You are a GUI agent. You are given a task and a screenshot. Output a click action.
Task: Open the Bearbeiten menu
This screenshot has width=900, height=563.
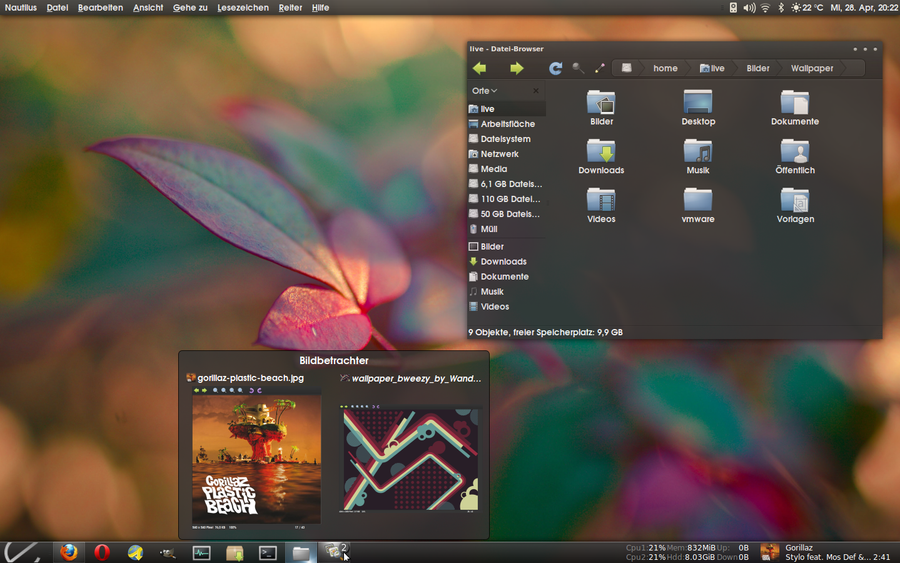pos(100,7)
